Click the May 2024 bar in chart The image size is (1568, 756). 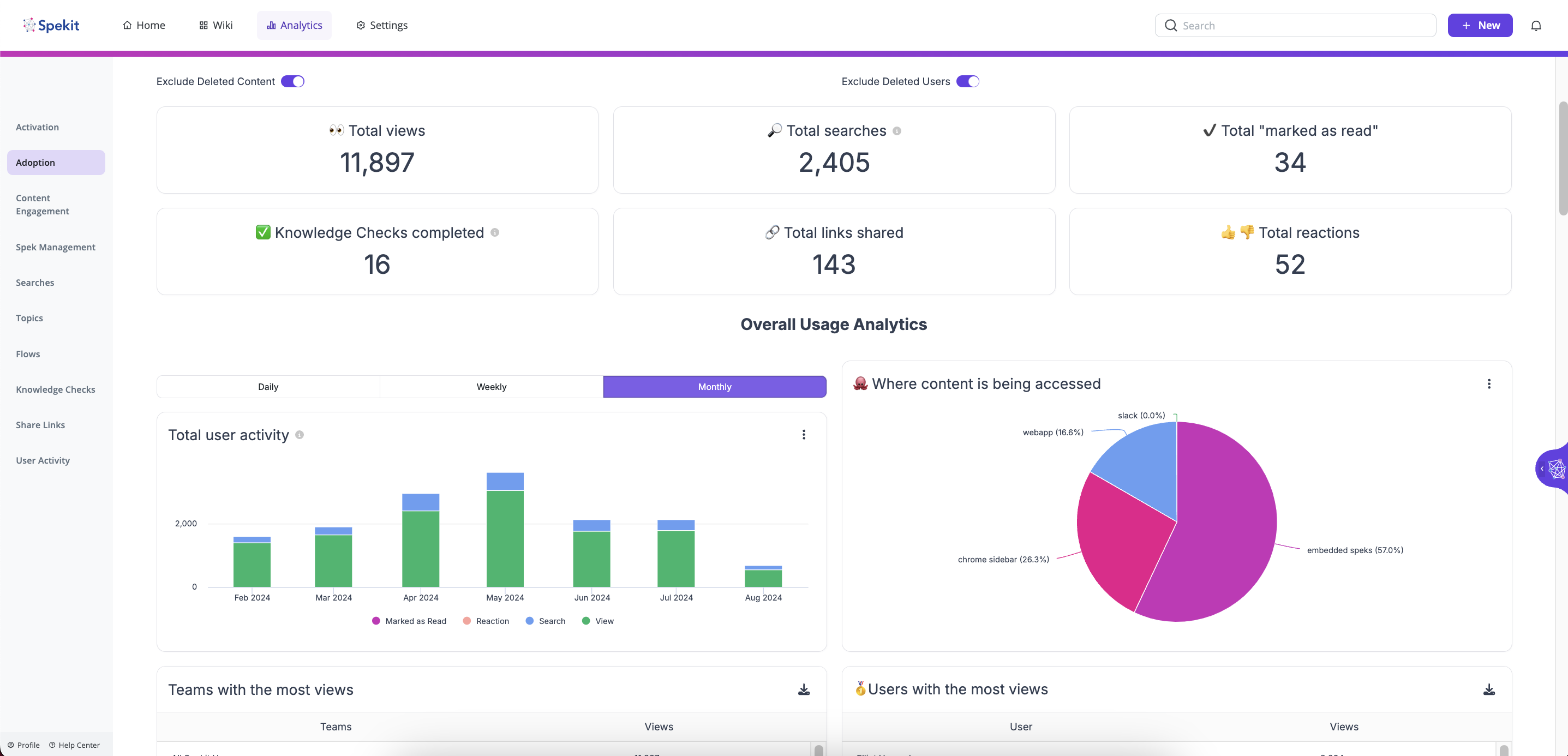(505, 530)
